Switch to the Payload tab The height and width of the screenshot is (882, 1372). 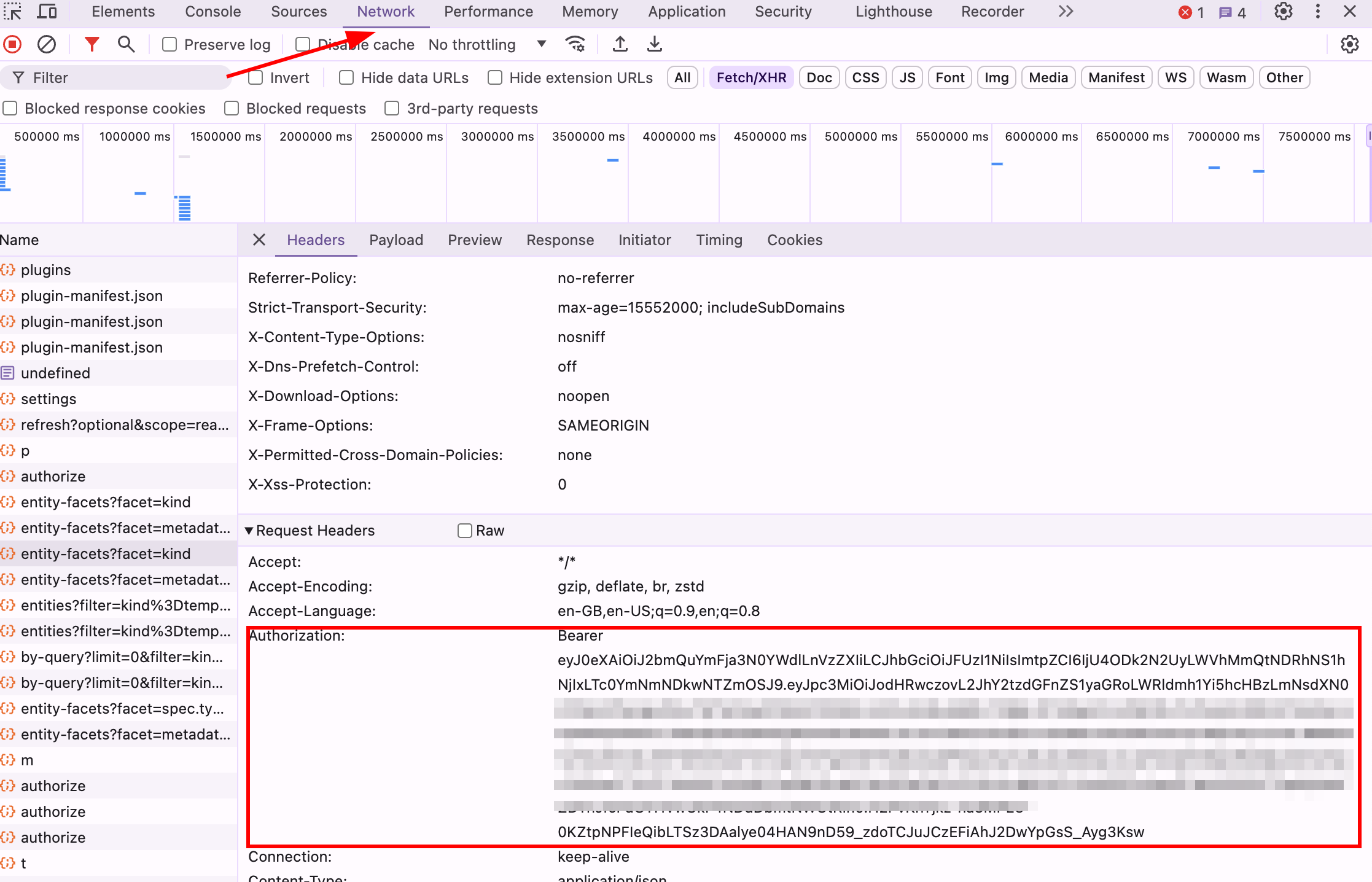pyautogui.click(x=396, y=240)
